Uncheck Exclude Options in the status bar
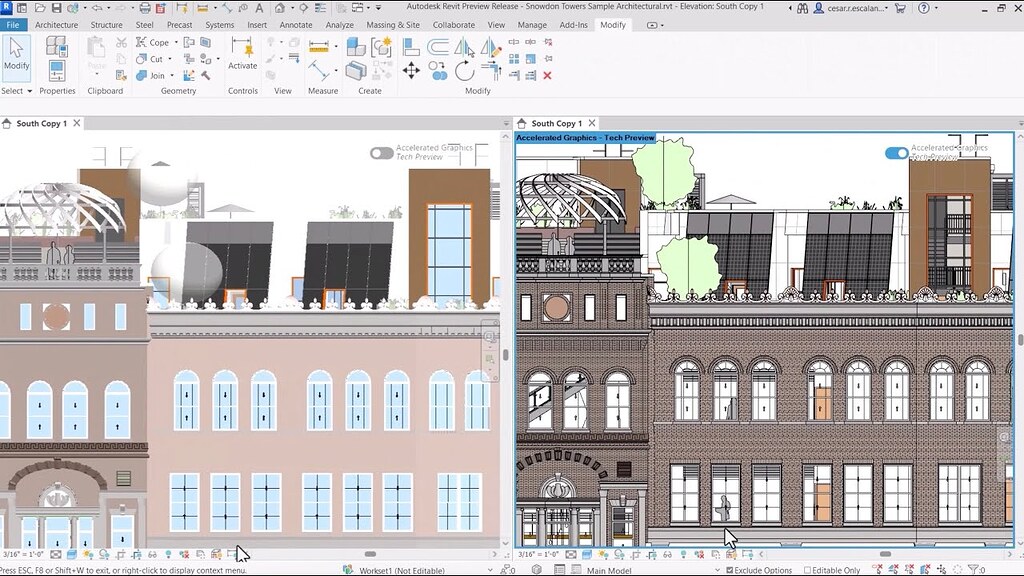Viewport: 1024px width, 576px height. coord(731,569)
